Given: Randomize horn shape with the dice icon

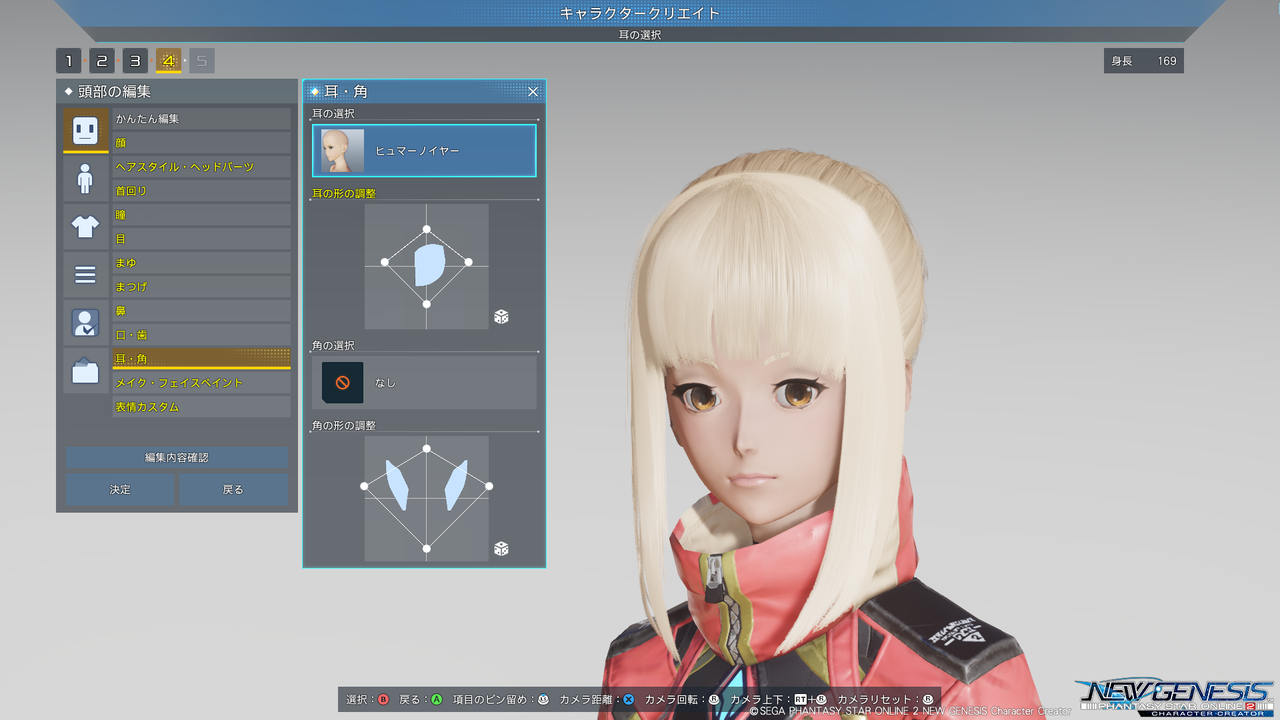Looking at the screenshot, I should pos(501,549).
